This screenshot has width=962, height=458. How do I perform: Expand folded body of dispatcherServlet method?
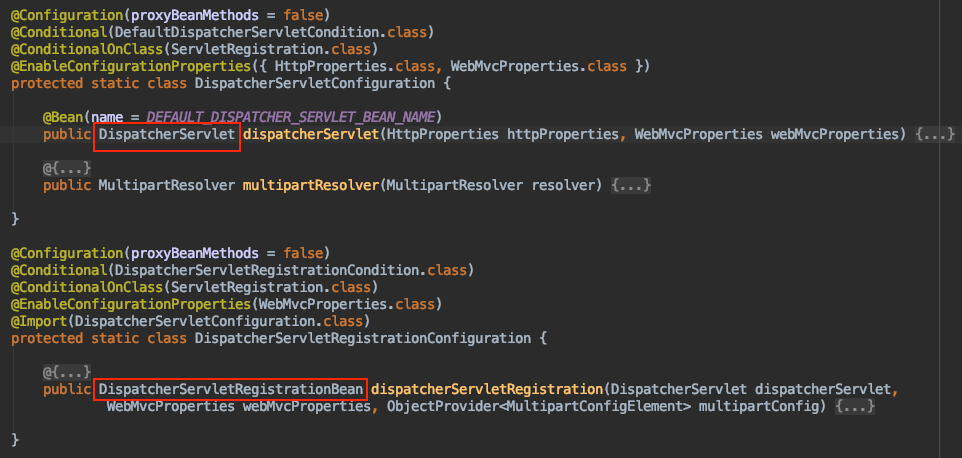coord(935,134)
